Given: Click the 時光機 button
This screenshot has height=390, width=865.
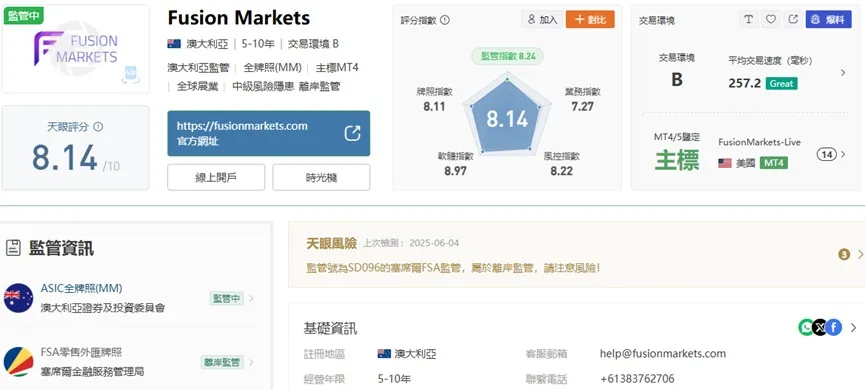Looking at the screenshot, I should tap(321, 178).
